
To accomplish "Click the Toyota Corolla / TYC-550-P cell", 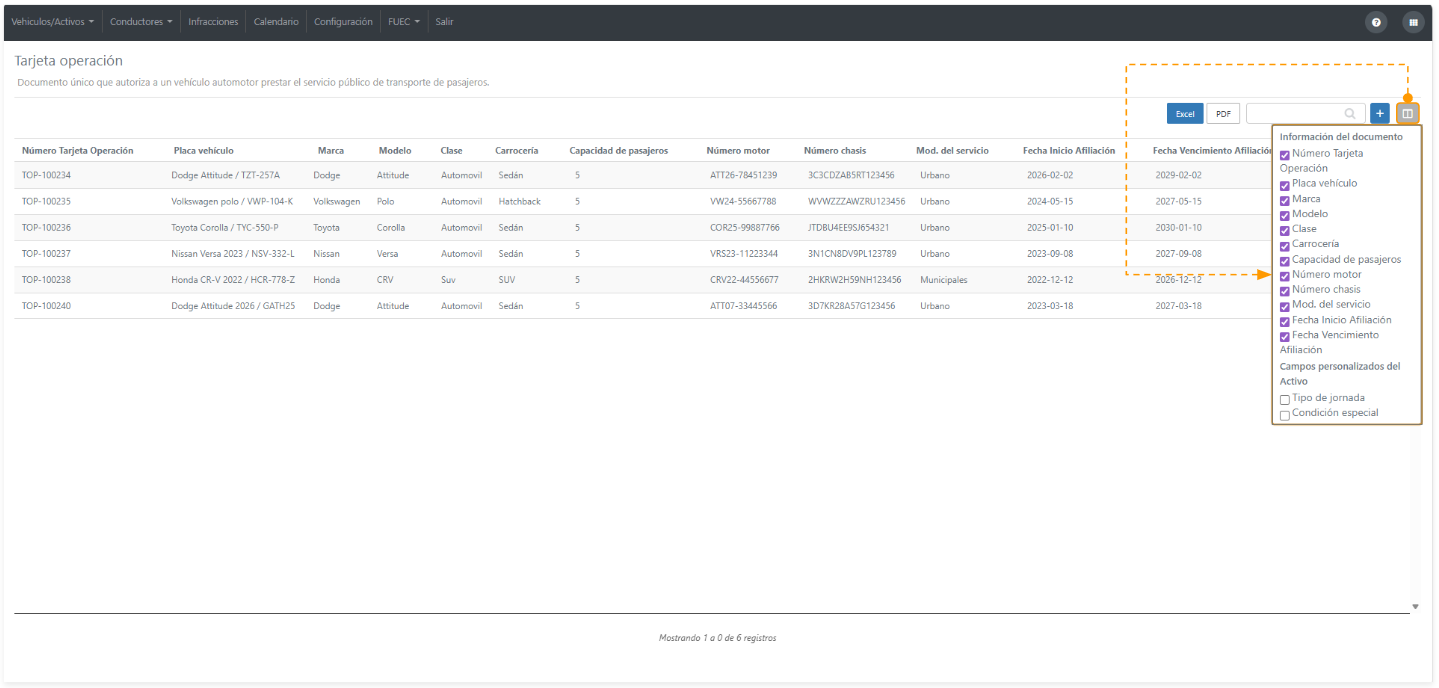I will (225, 227).
